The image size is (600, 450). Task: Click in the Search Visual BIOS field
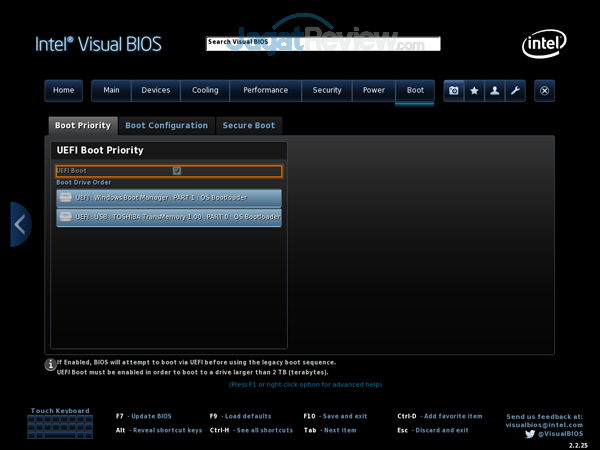point(323,44)
